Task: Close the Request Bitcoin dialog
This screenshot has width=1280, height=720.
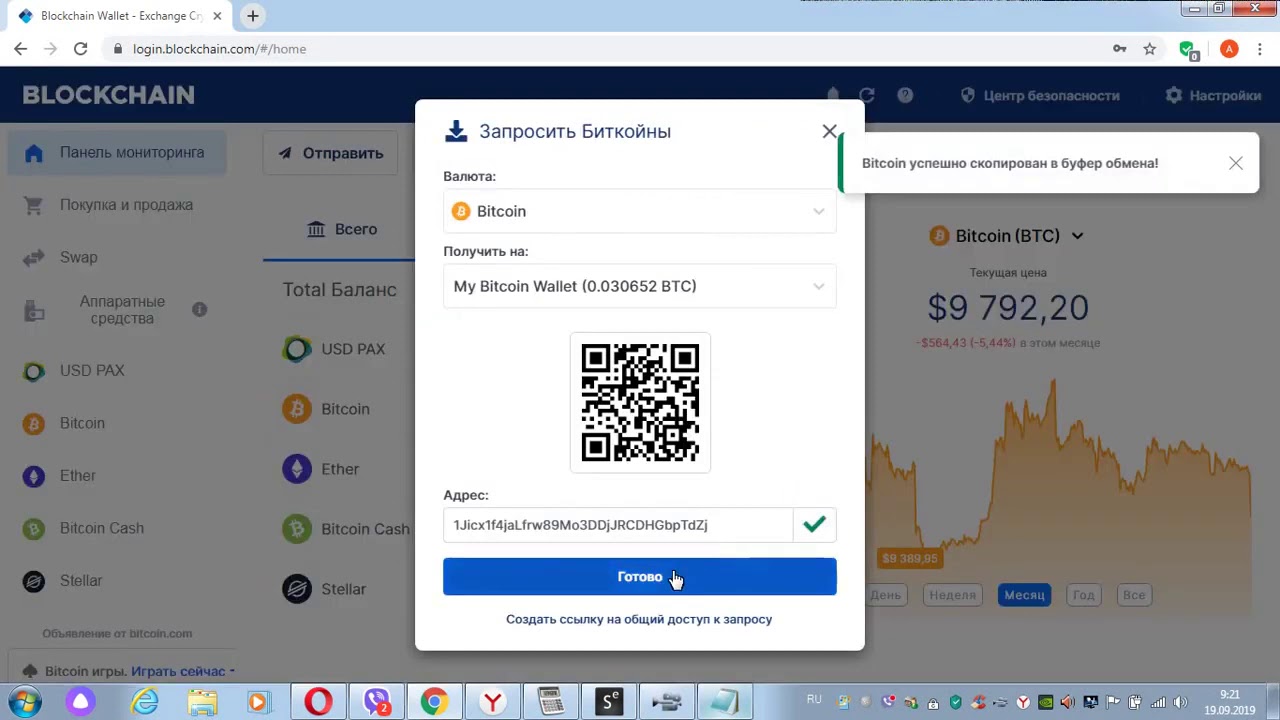Action: tap(829, 131)
